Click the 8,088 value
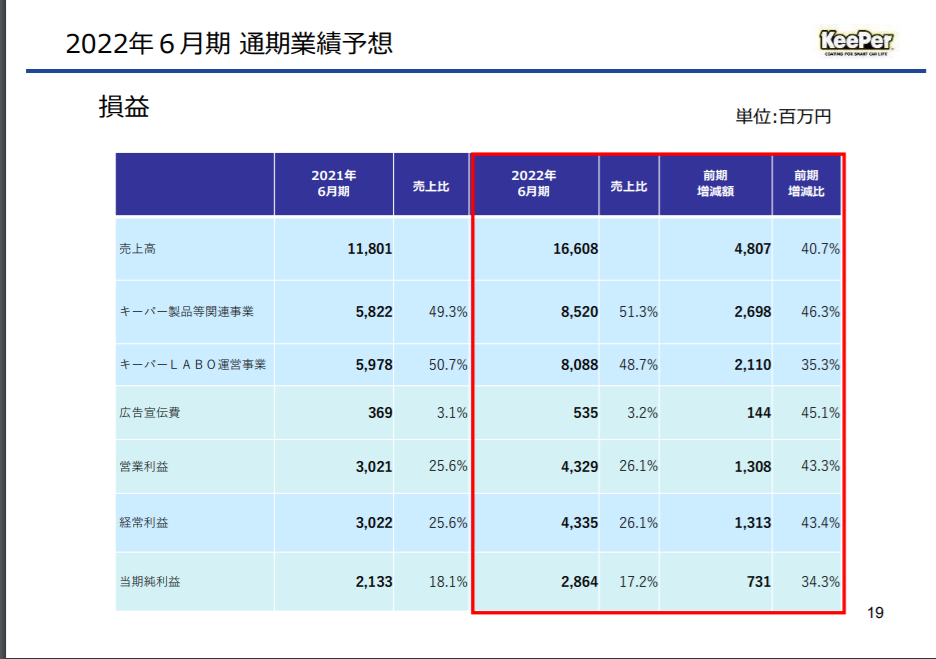936x659 pixels. (579, 365)
